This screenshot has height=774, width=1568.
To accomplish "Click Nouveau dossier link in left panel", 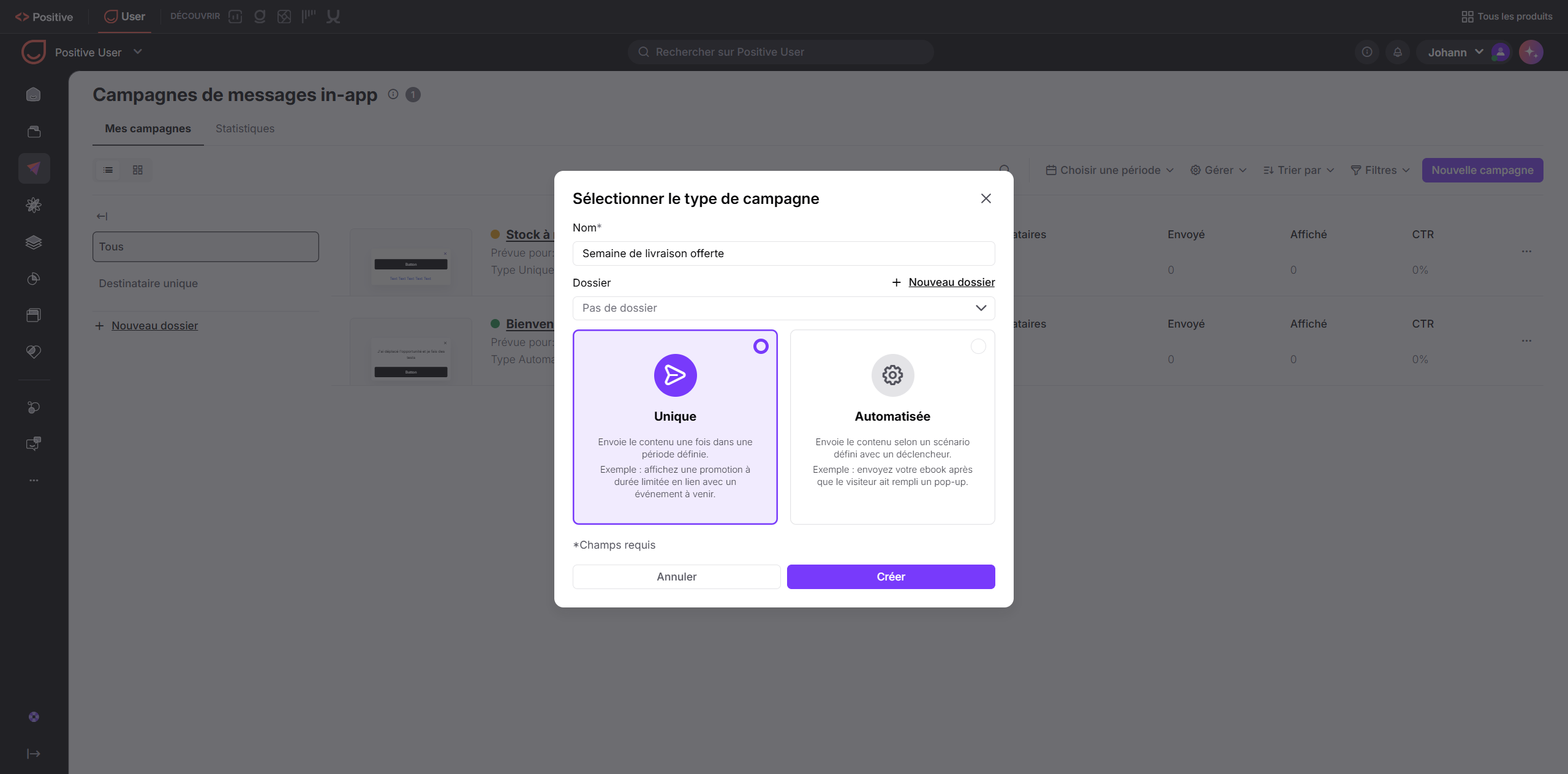I will [154, 326].
